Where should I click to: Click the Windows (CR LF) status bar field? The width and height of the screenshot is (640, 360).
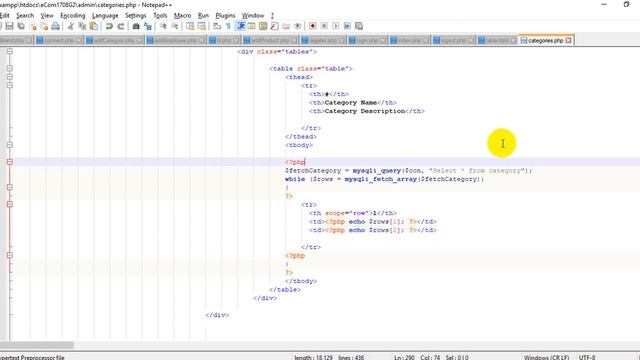(546, 357)
